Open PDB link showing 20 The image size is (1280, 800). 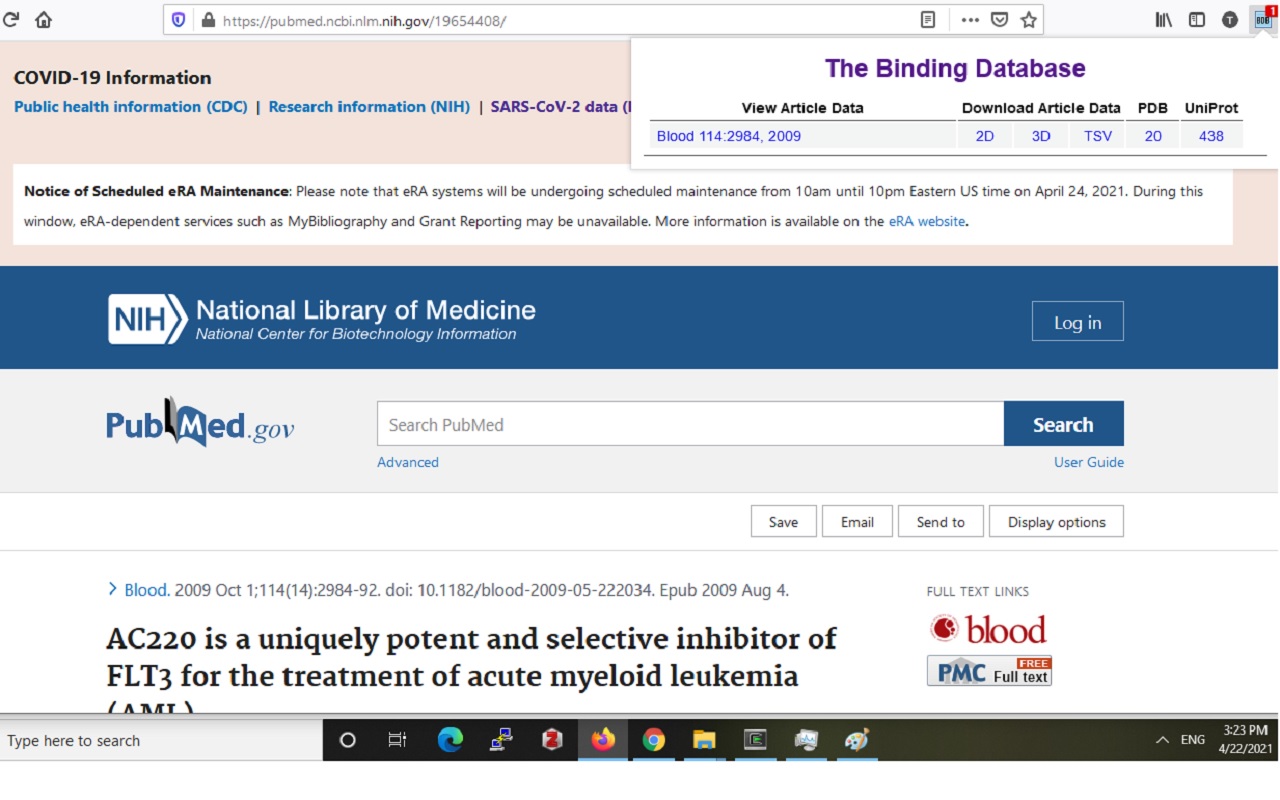[1153, 136]
